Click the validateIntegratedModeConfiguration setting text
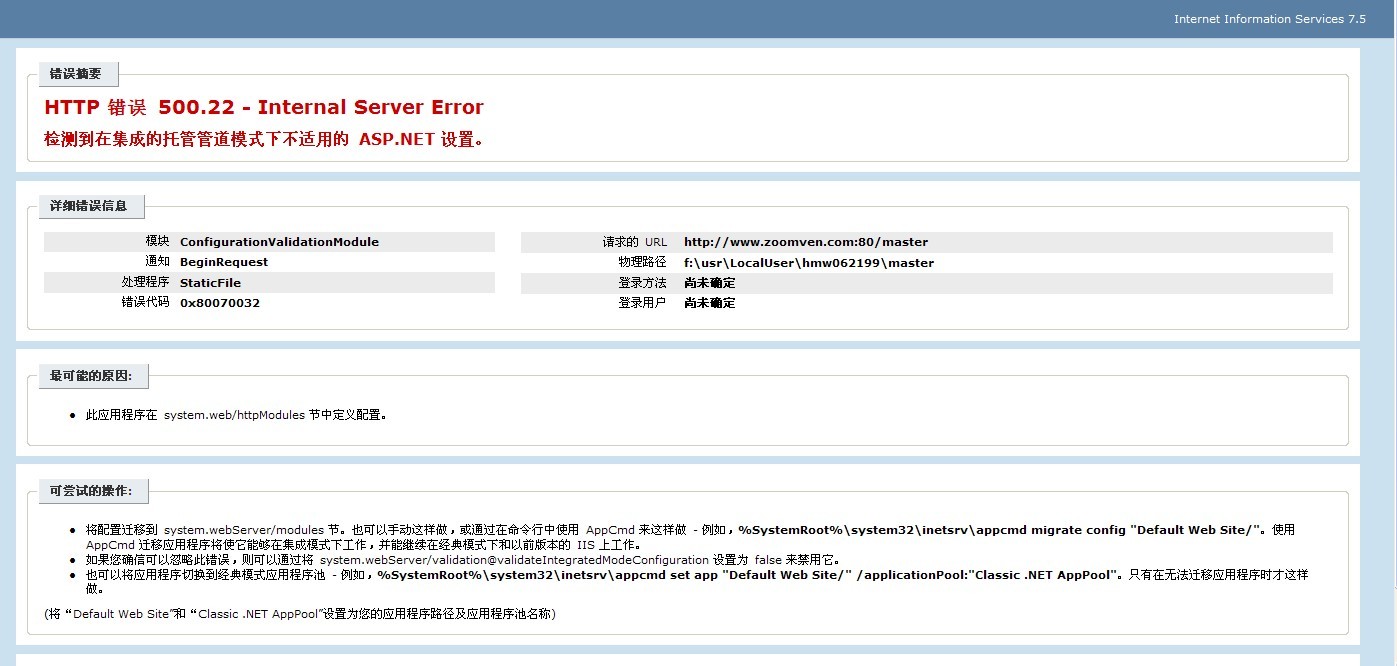The image size is (1397, 666). [x=514, y=560]
